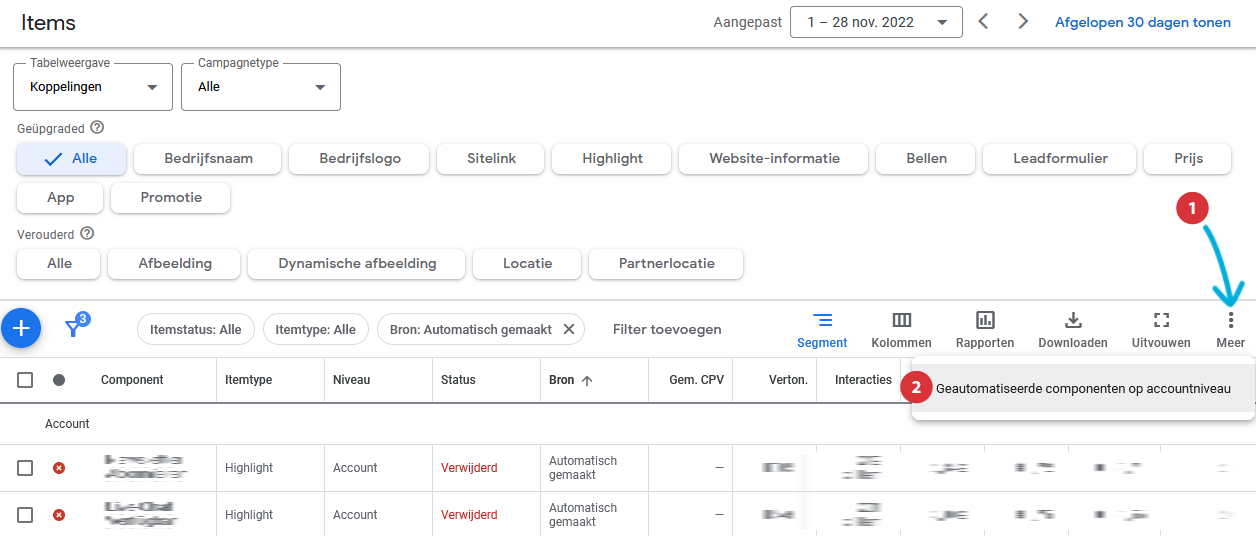Go to next date range
1256x536 pixels.
[x=1023, y=21]
